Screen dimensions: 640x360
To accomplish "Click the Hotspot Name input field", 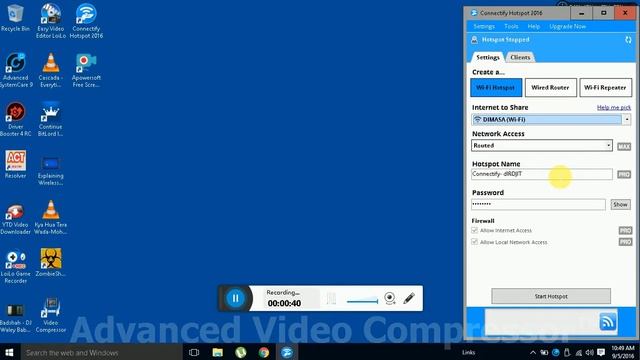I will click(542, 174).
